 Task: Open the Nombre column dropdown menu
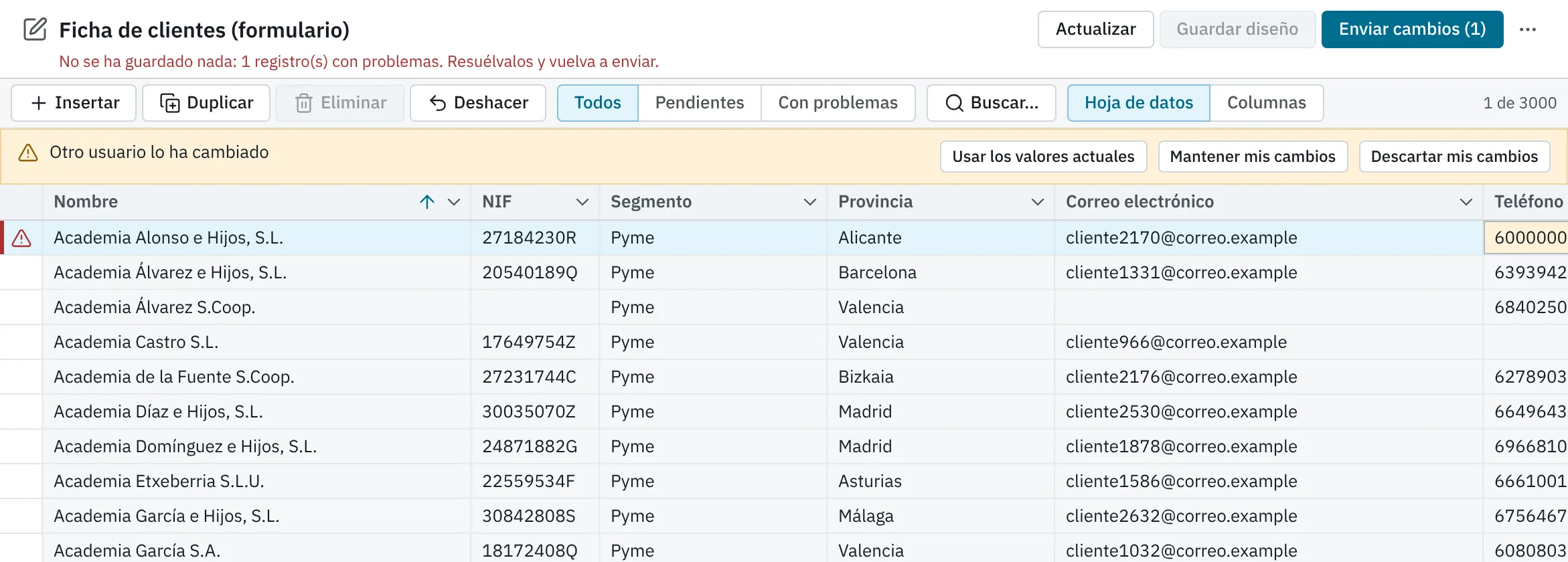[x=454, y=202]
